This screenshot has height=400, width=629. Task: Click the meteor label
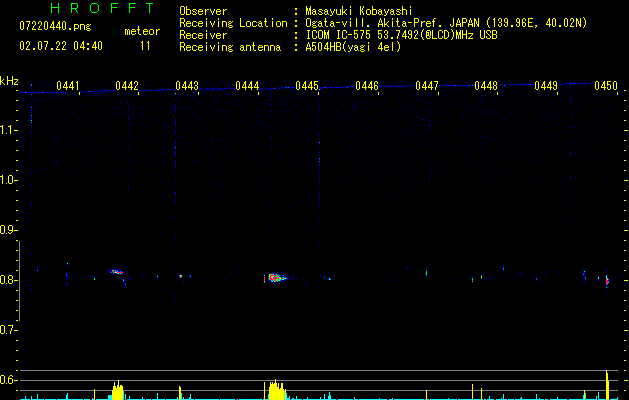(142, 31)
